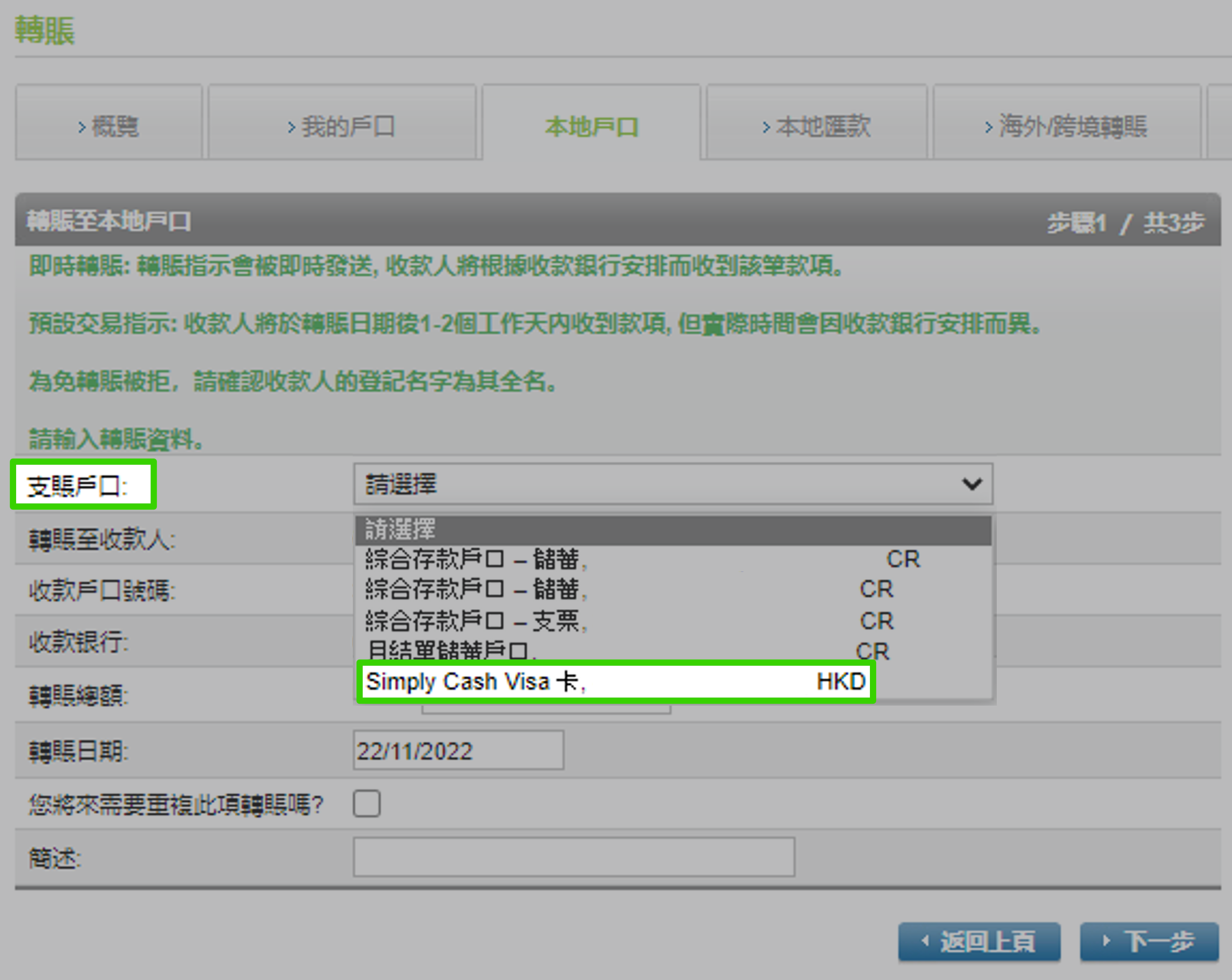1232x980 pixels.
Task: Click the 轉賬 page heading
Action: 45,29
